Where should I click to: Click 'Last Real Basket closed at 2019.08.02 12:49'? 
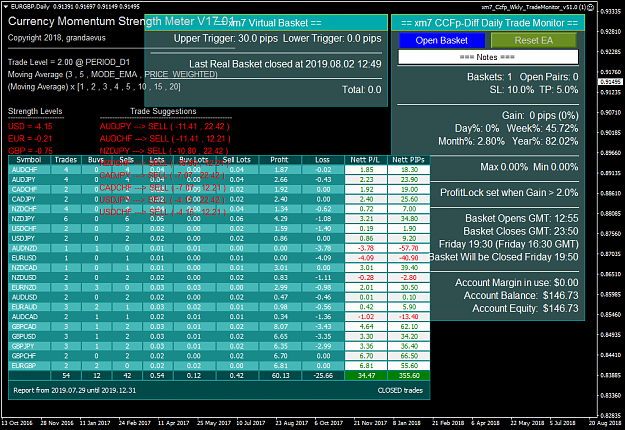pos(285,64)
